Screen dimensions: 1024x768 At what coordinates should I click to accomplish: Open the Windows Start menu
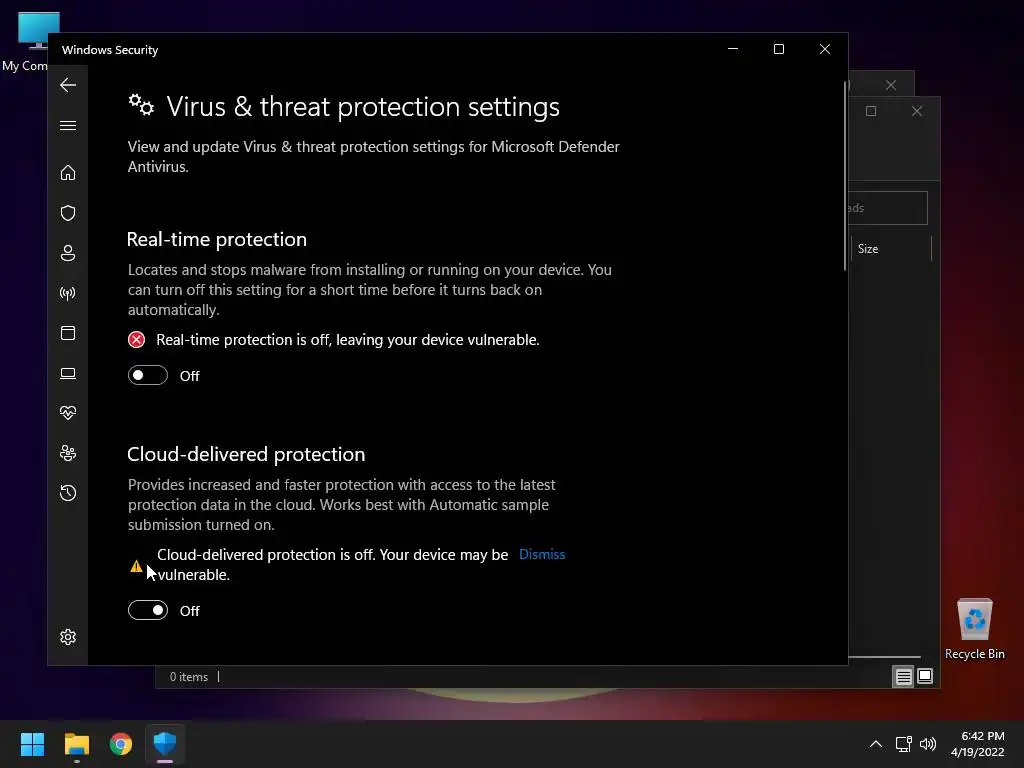pos(32,744)
